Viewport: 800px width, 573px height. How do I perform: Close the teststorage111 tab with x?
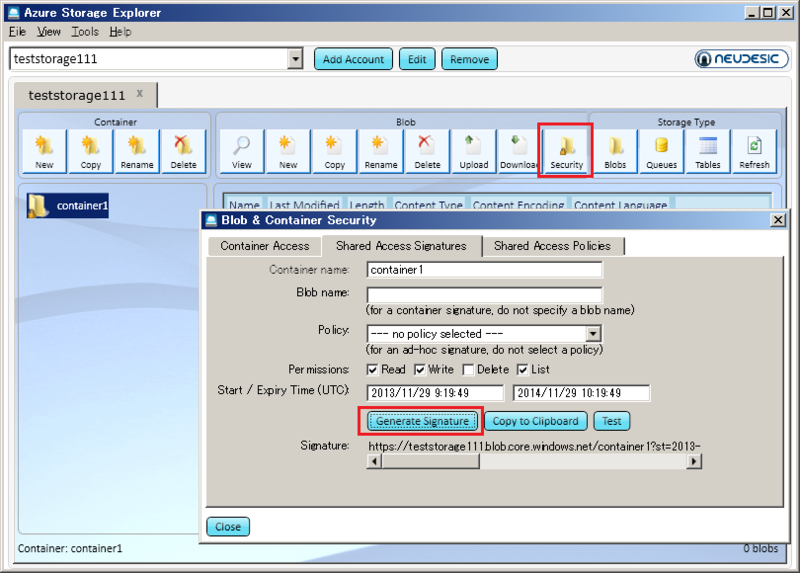(x=140, y=94)
